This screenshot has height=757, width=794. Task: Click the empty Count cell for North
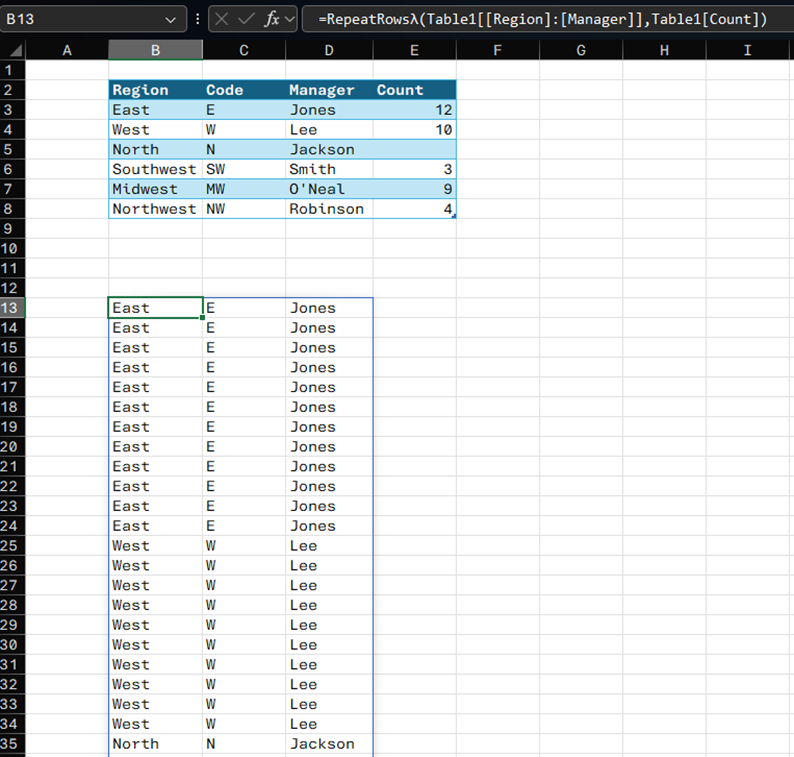pyautogui.click(x=414, y=149)
